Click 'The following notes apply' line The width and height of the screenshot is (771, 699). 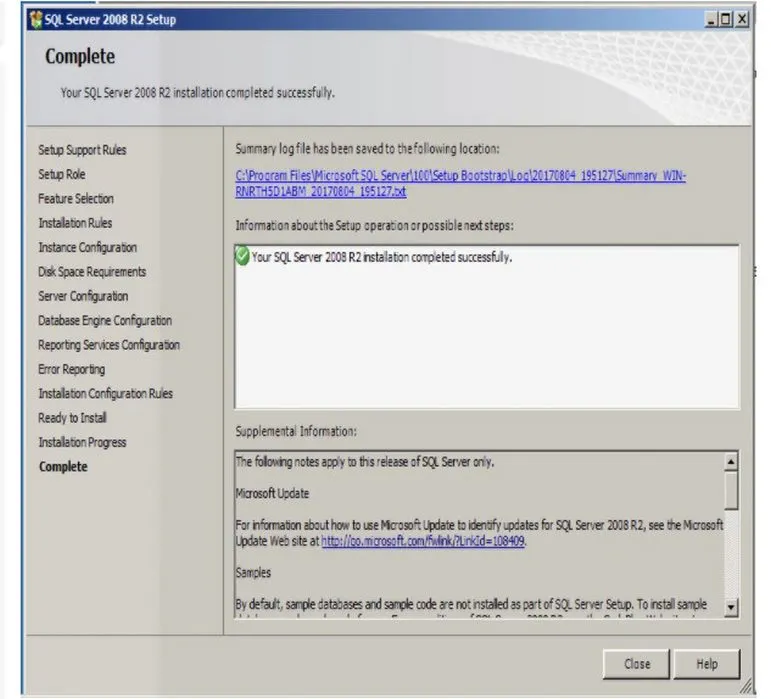[365, 462]
